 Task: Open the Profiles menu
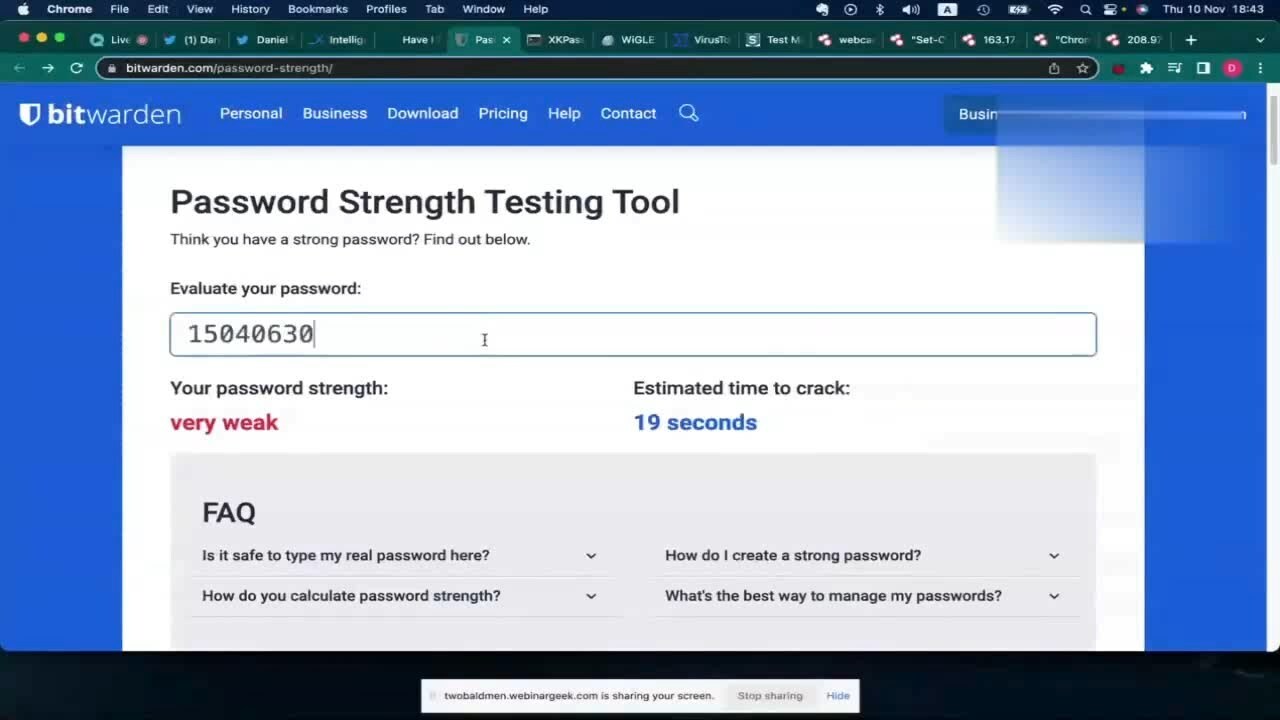pyautogui.click(x=386, y=9)
